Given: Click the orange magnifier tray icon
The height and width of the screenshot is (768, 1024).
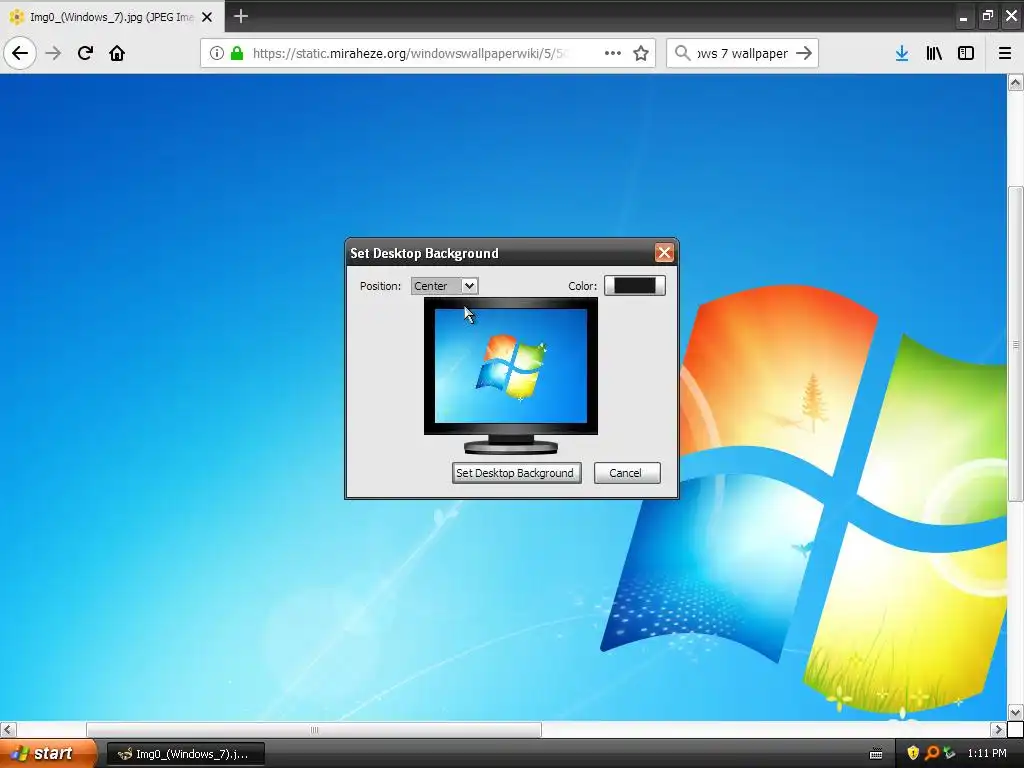Looking at the screenshot, I should pyautogui.click(x=931, y=753).
